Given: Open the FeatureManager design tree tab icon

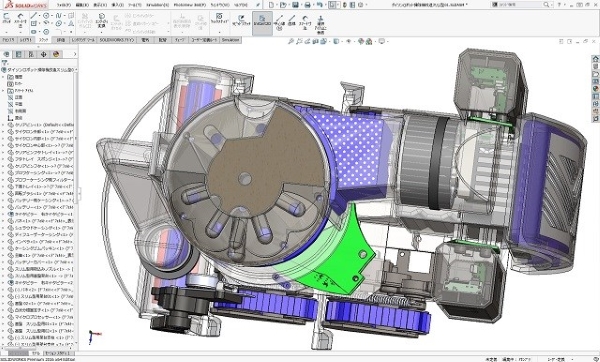Looking at the screenshot, I should click(6, 54).
